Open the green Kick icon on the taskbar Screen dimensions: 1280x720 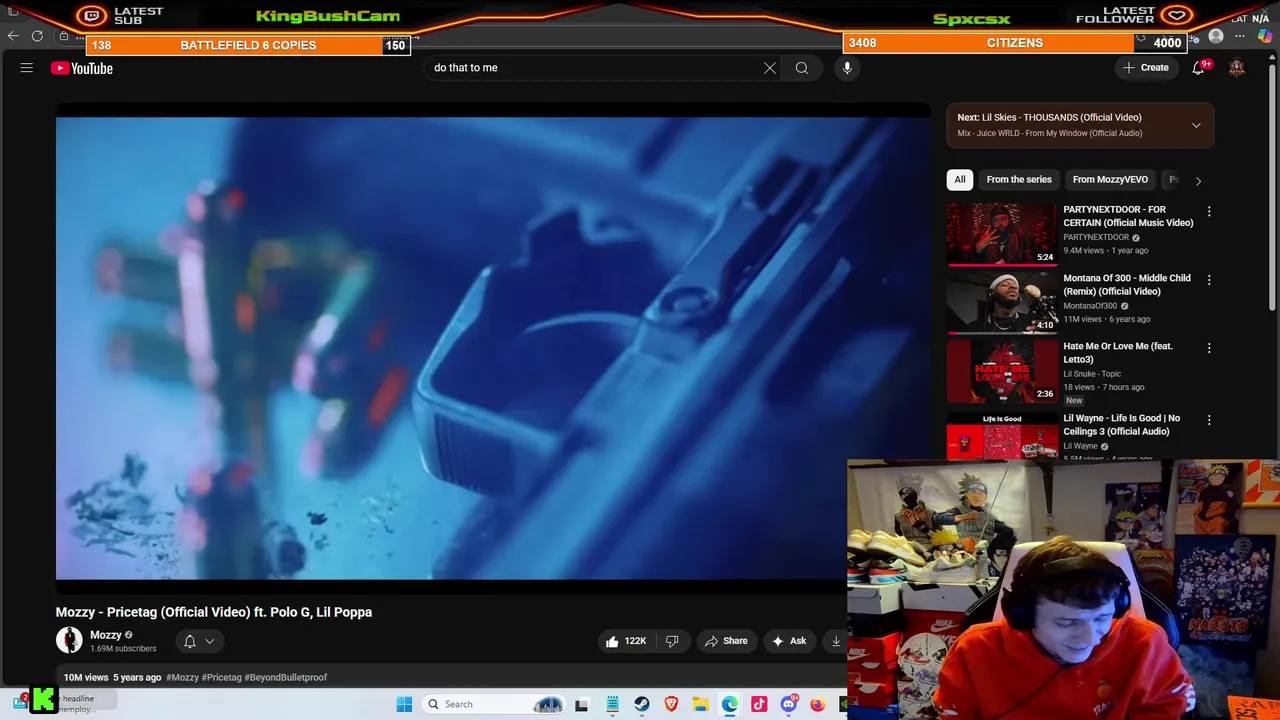tap(43, 700)
